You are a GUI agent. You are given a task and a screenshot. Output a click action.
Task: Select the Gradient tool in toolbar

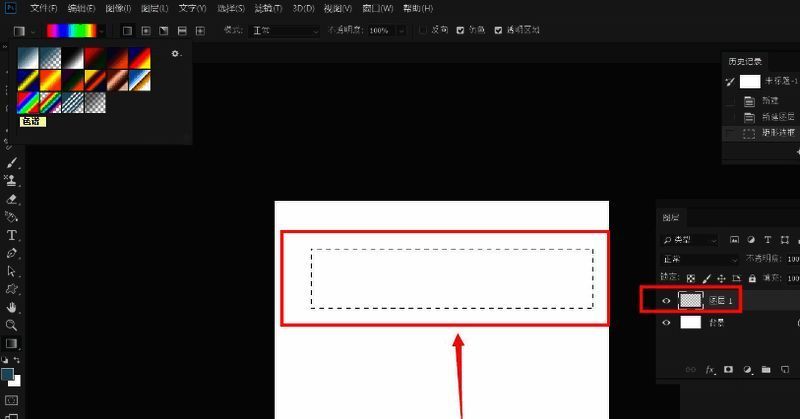(11, 343)
